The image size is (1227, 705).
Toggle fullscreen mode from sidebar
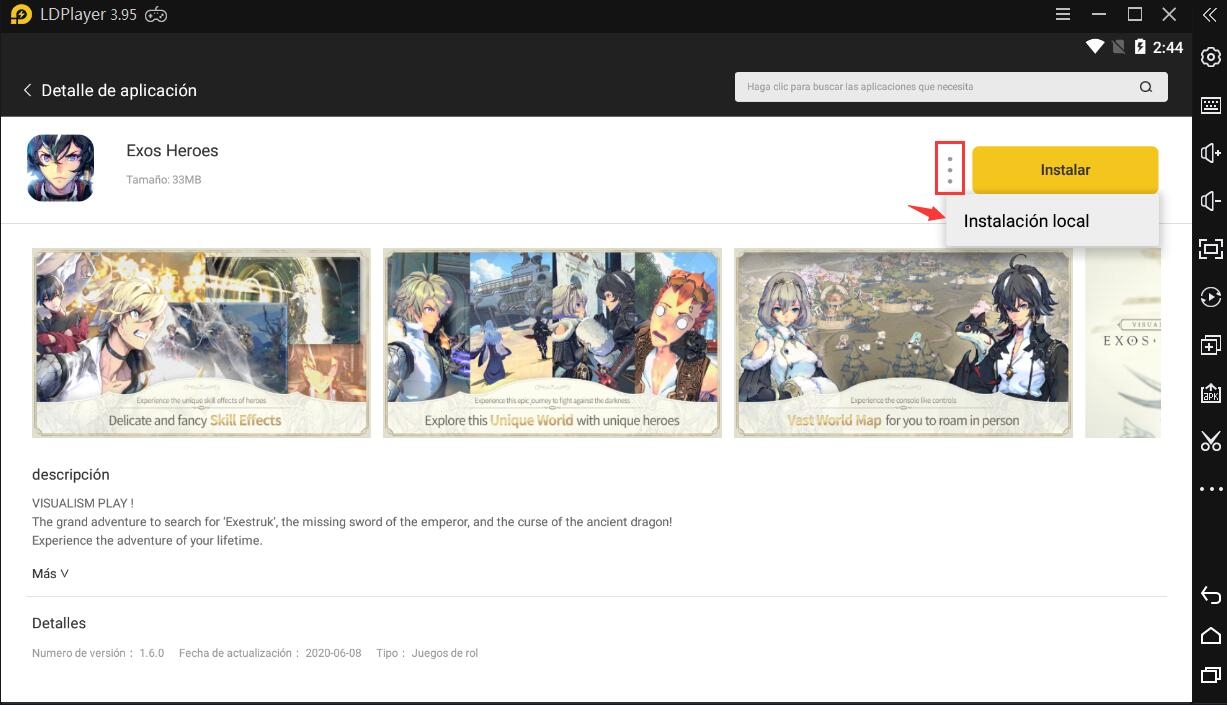(1210, 249)
